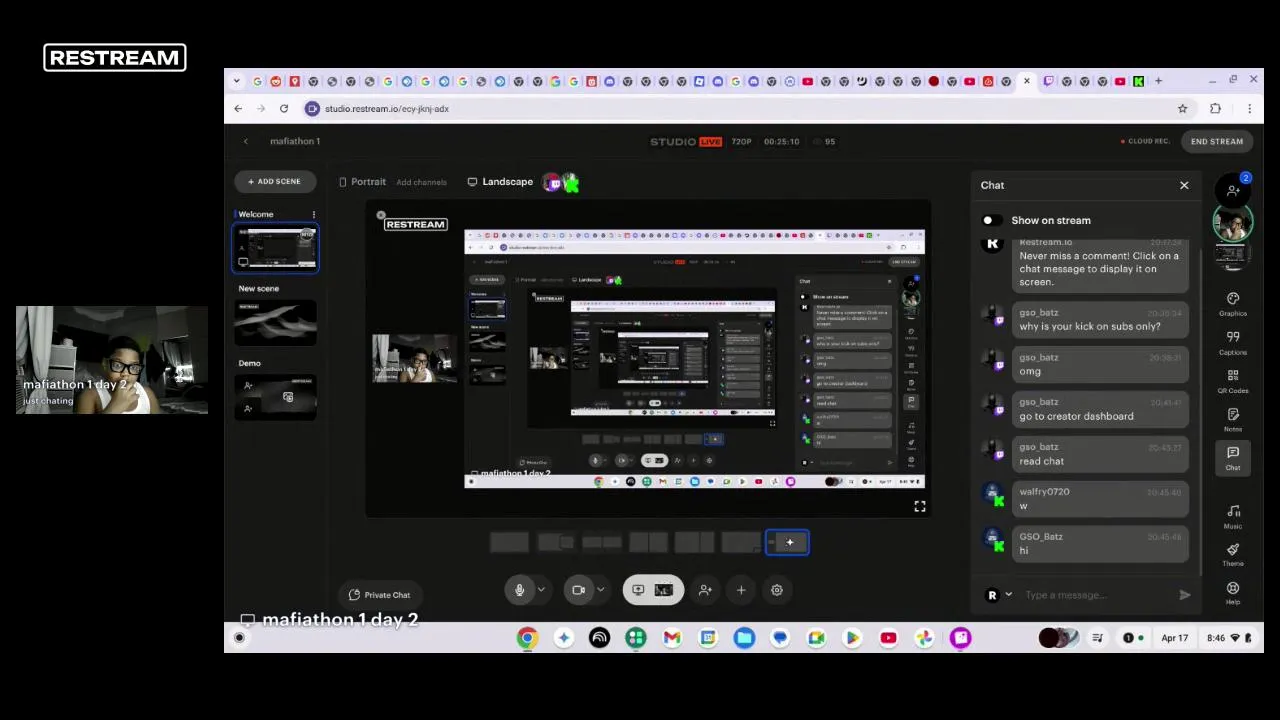Open the browser tab search chevron
The width and height of the screenshot is (1280, 720).
(x=237, y=81)
